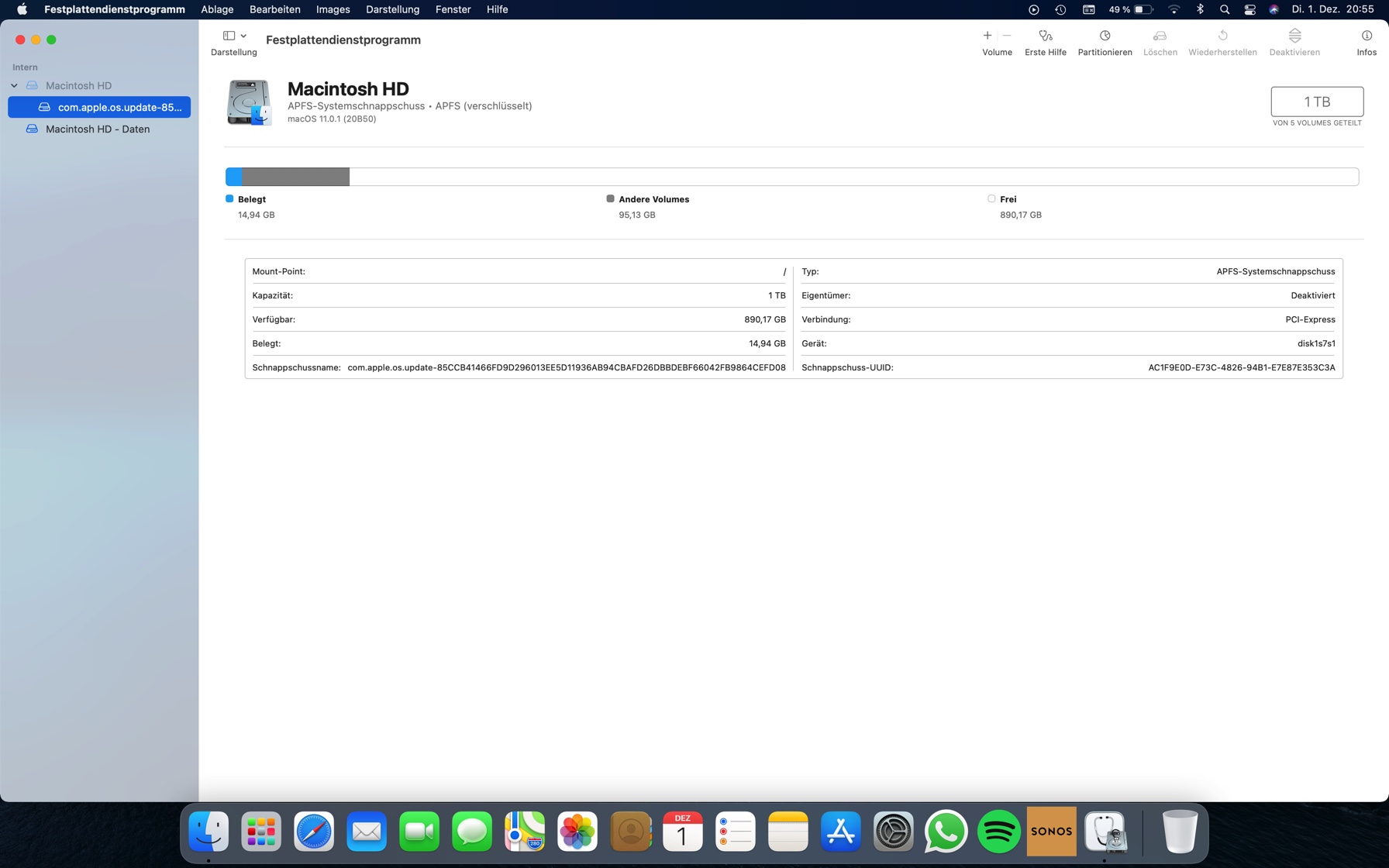The width and height of the screenshot is (1389, 868).
Task: Open Photos from the Dock
Action: point(577,832)
